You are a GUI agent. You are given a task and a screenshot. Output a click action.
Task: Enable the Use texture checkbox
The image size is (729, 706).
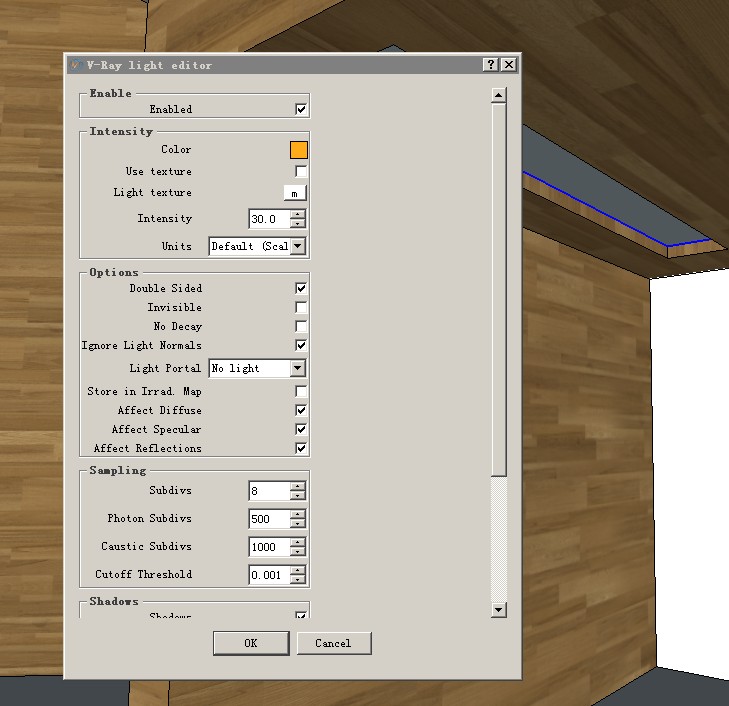pyautogui.click(x=301, y=172)
